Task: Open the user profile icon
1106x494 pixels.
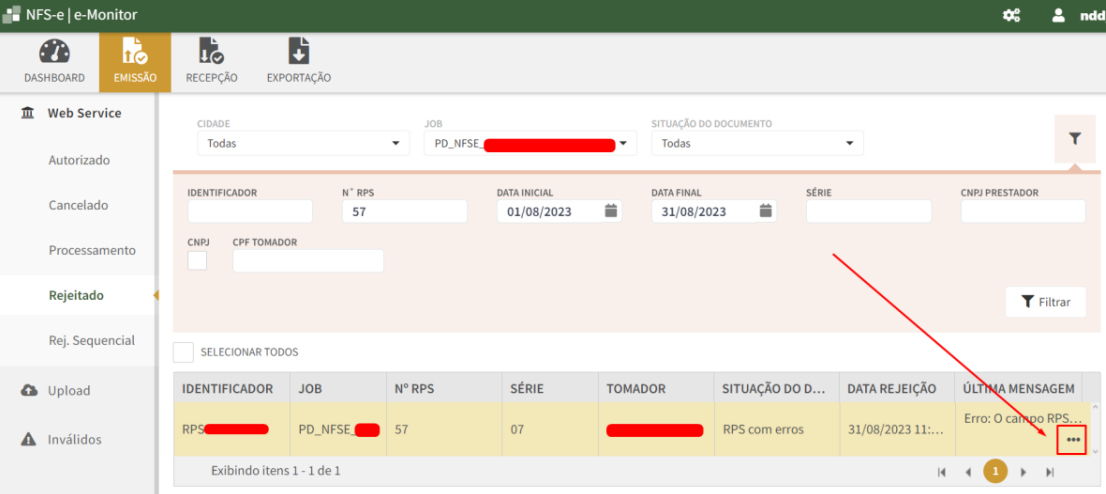Action: [1058, 16]
